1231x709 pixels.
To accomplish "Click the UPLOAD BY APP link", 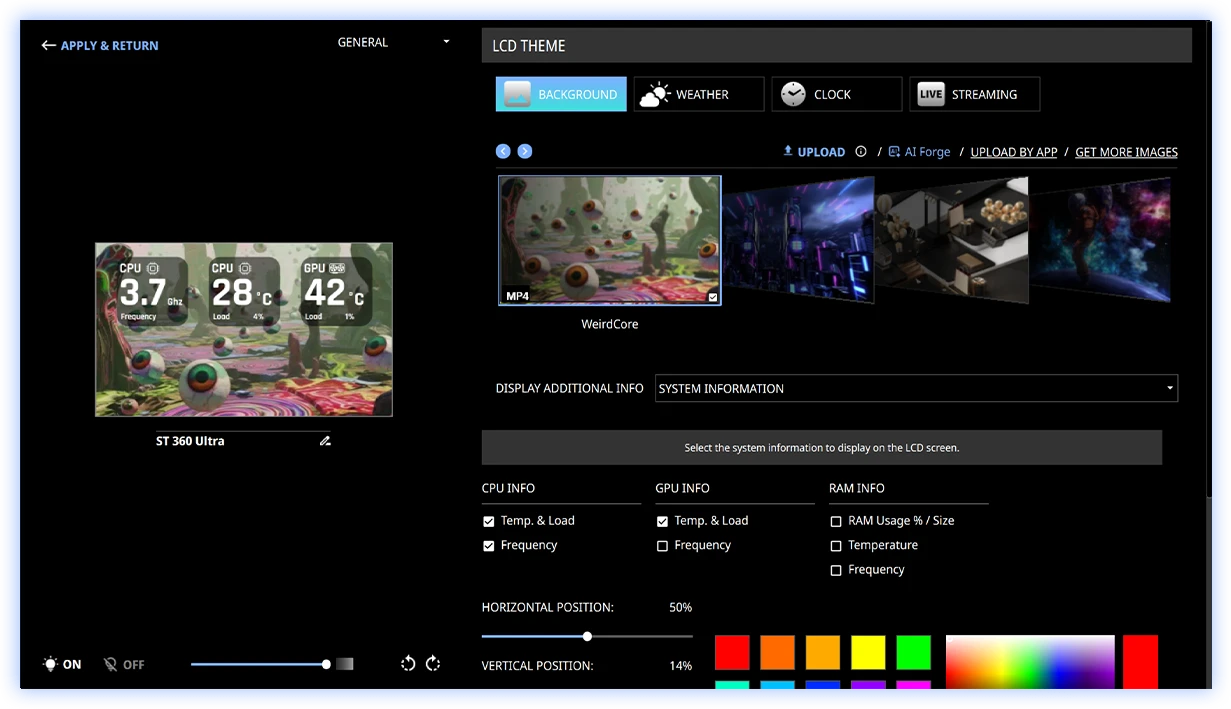I will tap(1013, 152).
